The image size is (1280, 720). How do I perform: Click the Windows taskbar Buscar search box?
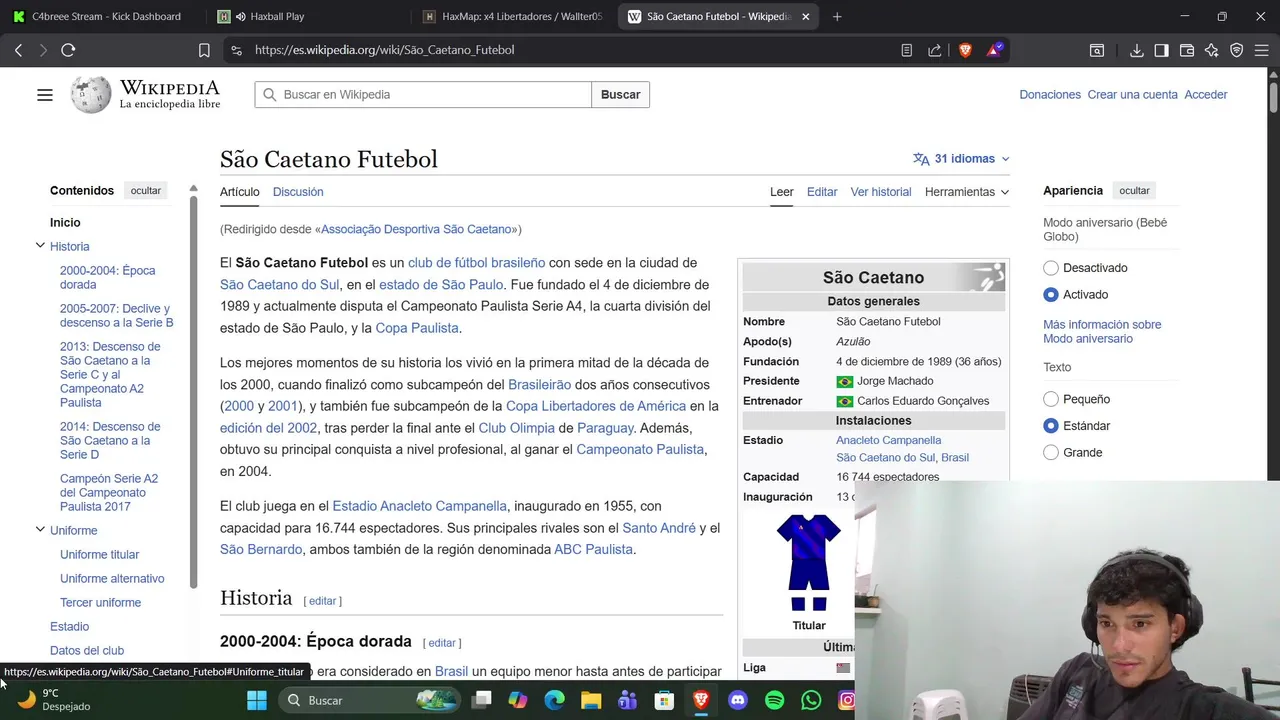pos(368,700)
